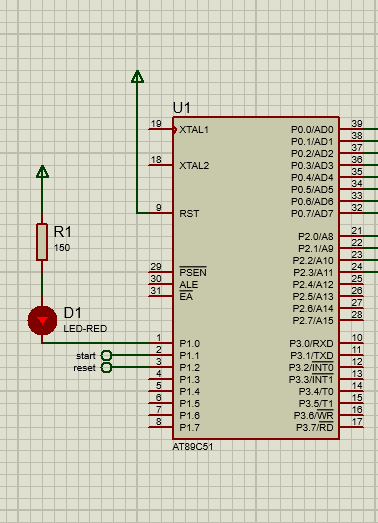
Task: Click the P3.7/RD pin 17
Action: [x=352, y=427]
